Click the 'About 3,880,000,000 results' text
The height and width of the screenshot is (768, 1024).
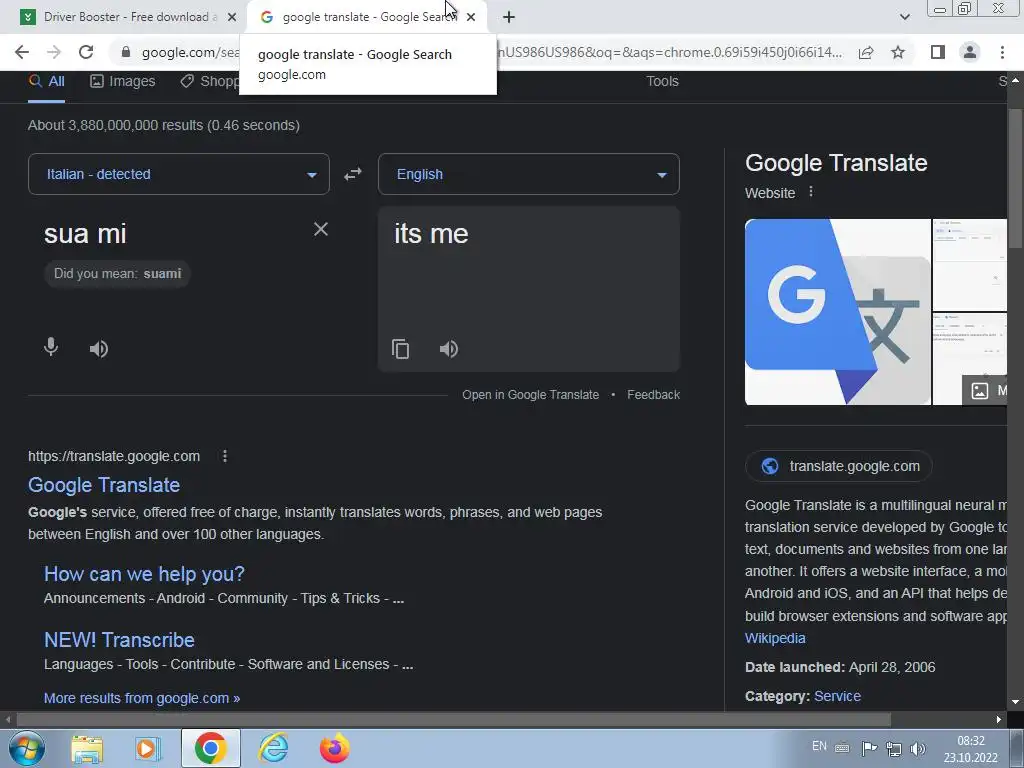164,125
